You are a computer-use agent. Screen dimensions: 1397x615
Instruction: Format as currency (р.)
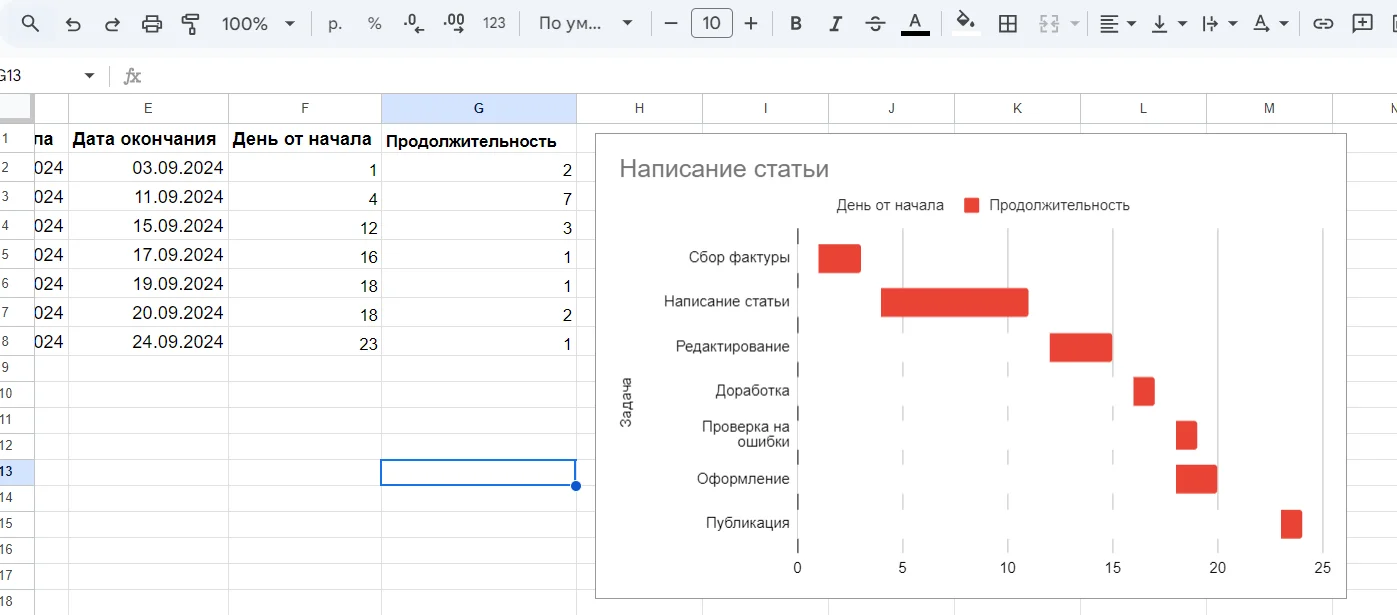click(335, 24)
